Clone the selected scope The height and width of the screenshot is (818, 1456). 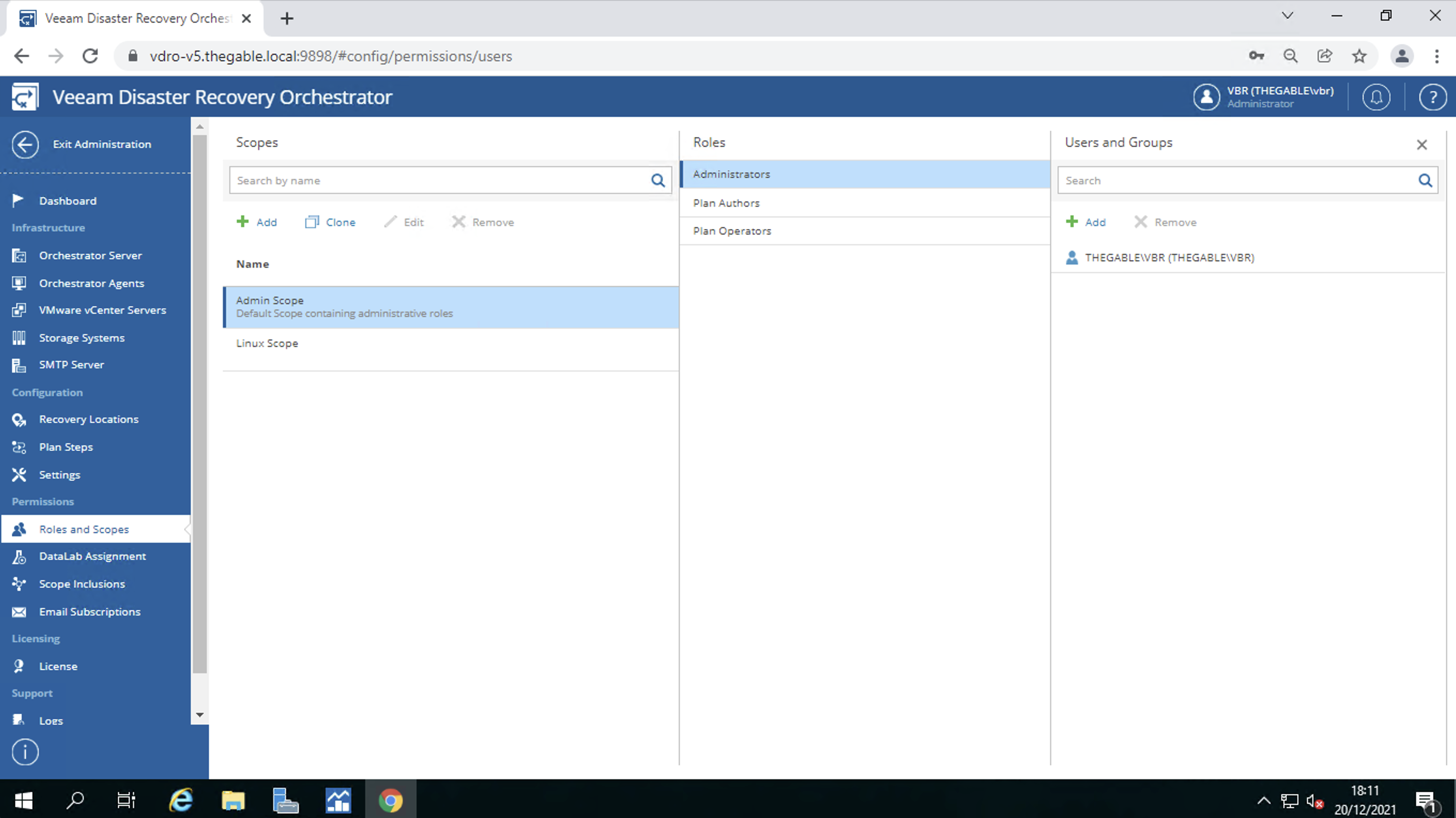[x=330, y=222]
